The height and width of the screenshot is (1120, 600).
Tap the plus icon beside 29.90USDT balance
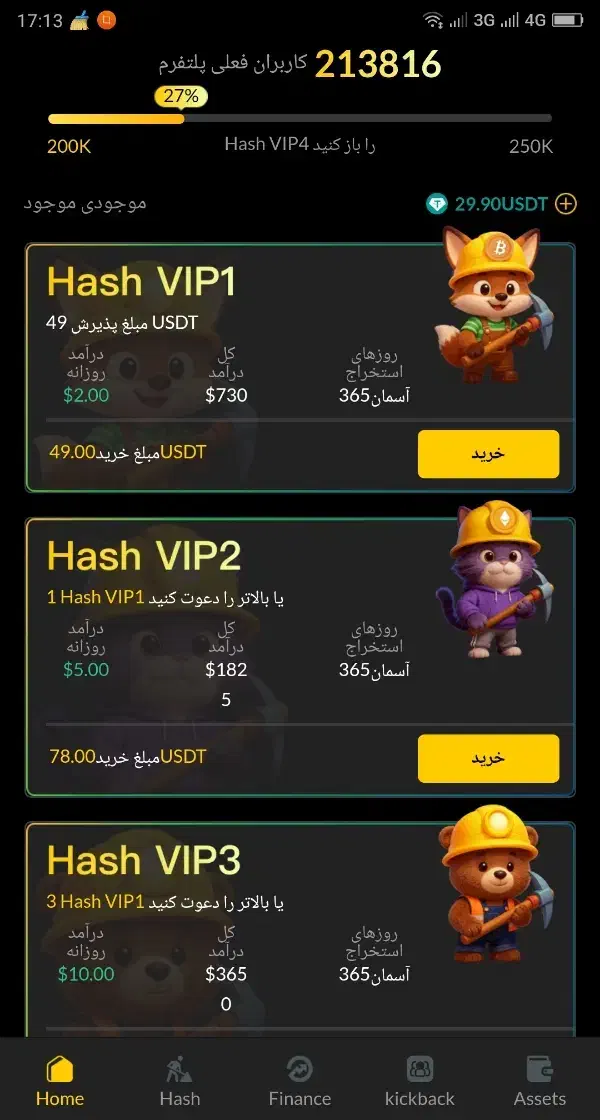(566, 204)
